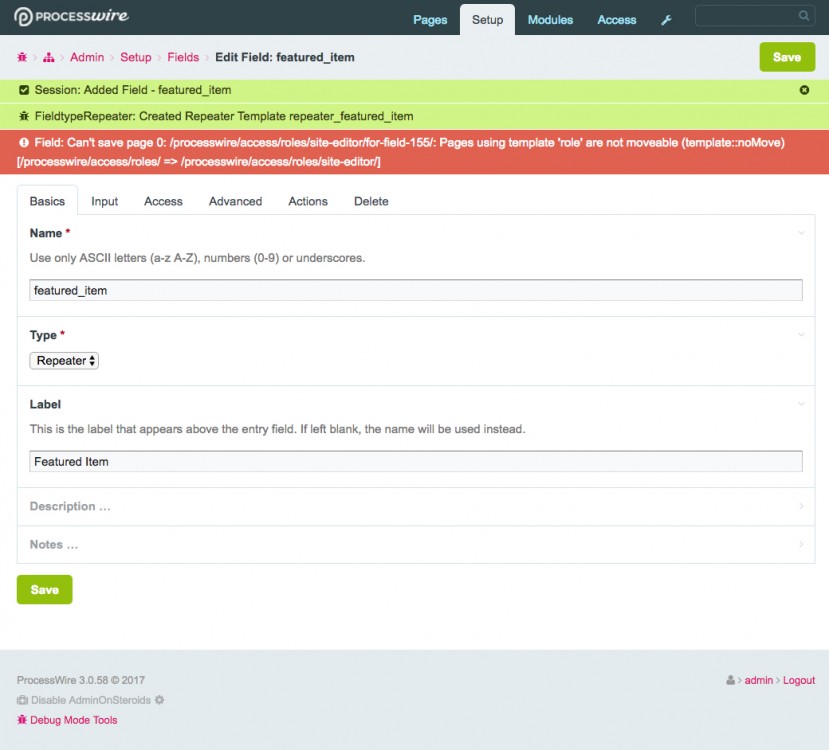Screen dimensions: 829x750
Task: Click the bottom green Save button
Action: coord(44,590)
